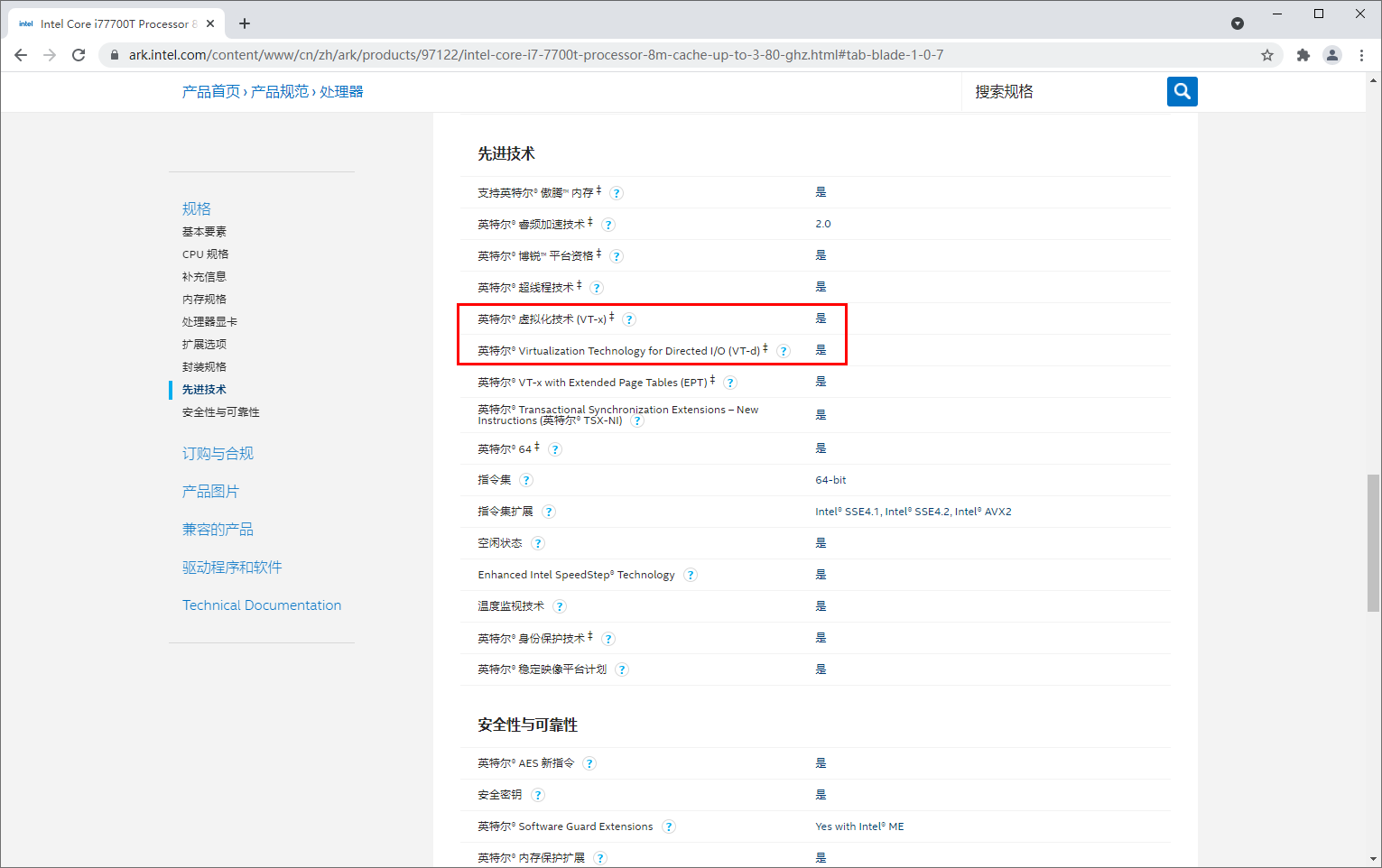
Task: Click the blue search magnifier button
Action: coord(1182,91)
